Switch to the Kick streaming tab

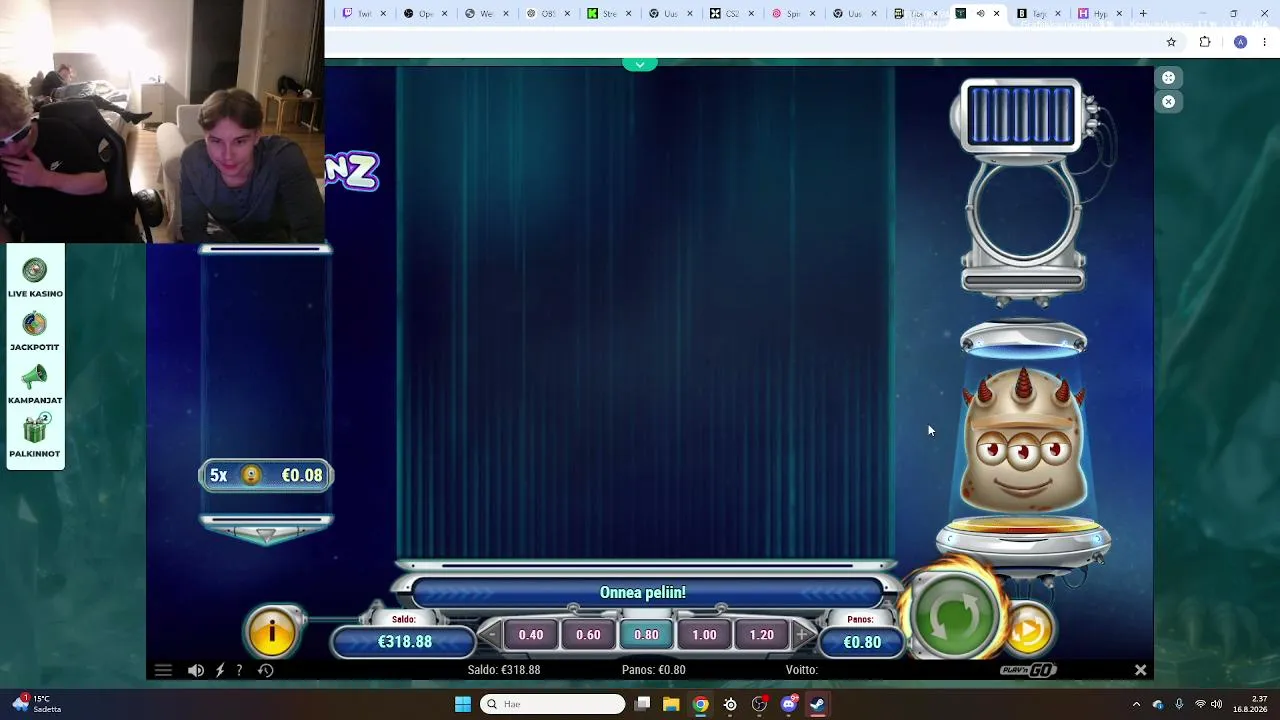click(x=610, y=14)
